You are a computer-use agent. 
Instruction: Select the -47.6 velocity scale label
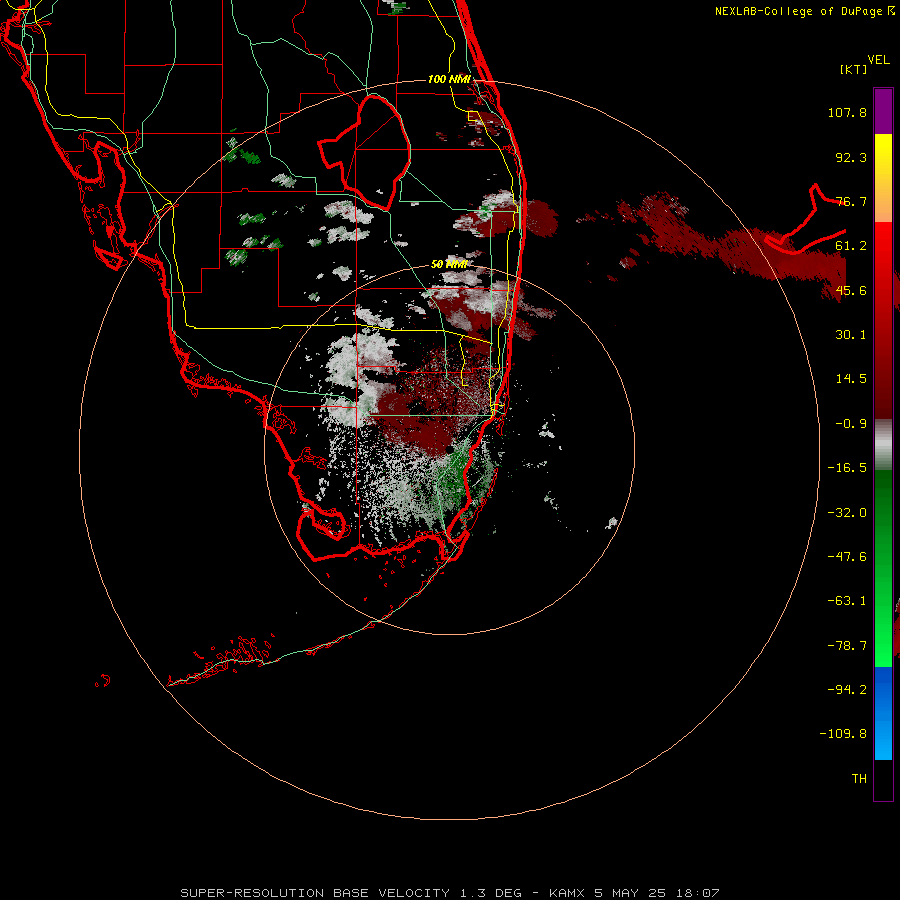coord(847,557)
